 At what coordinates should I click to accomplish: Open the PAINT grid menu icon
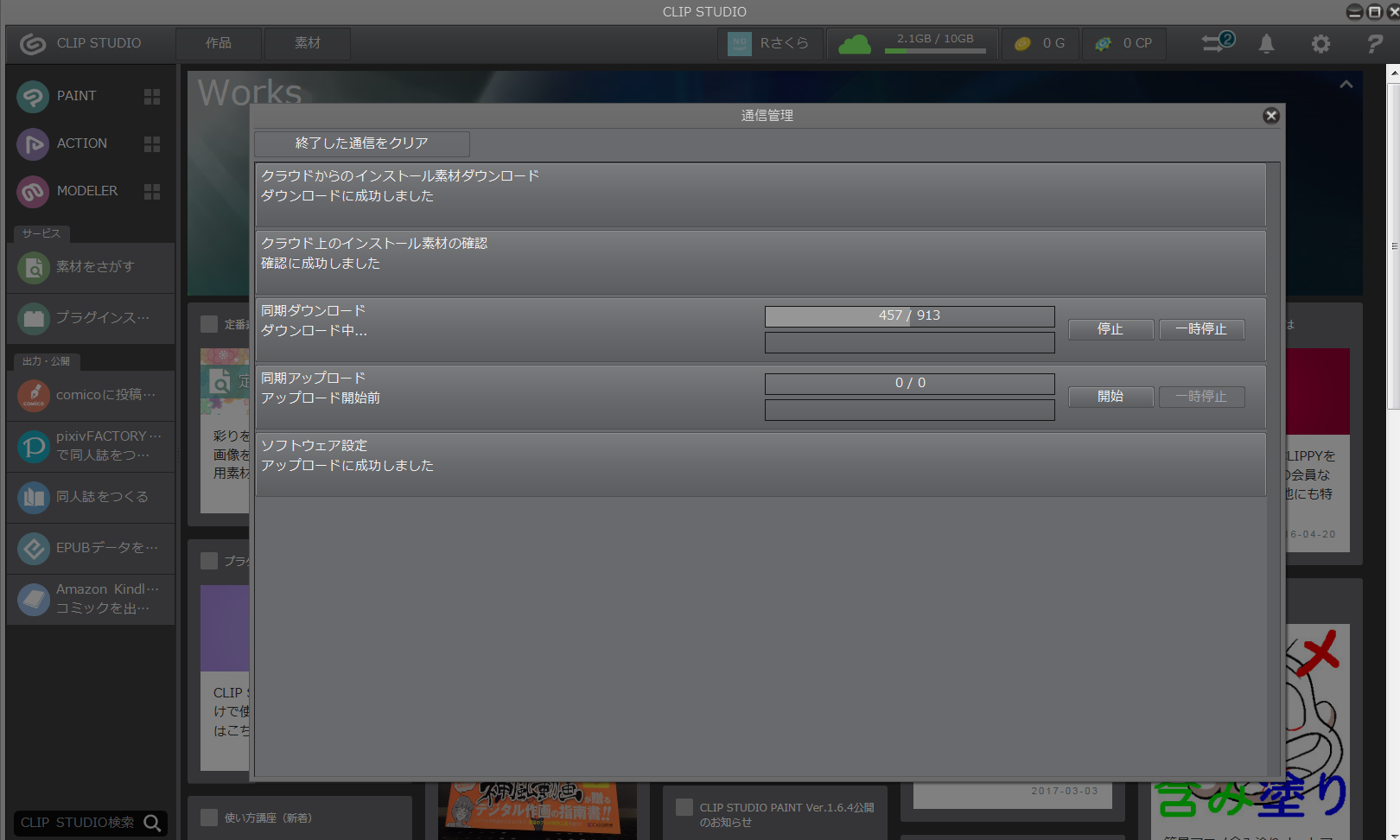click(x=152, y=96)
